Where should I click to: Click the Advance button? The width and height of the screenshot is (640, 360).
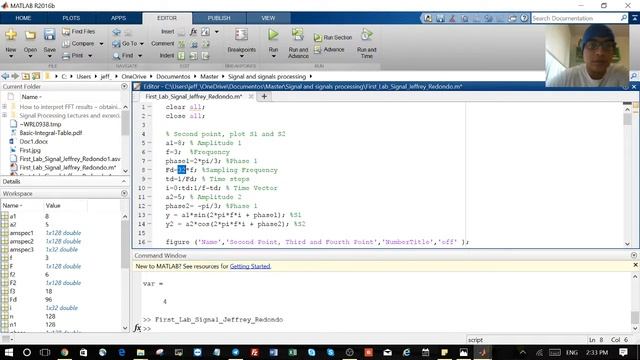tap(329, 49)
